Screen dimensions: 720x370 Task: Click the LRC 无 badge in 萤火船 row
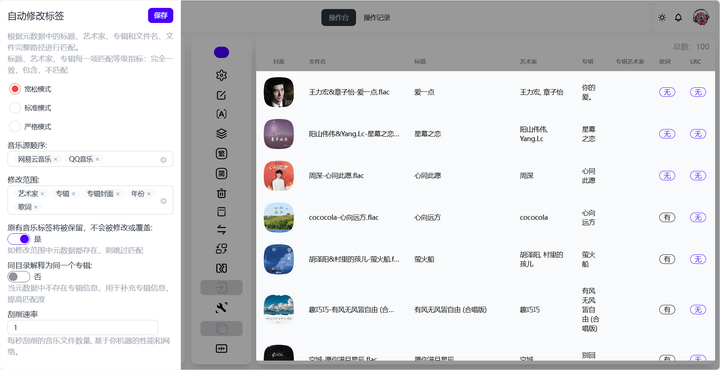[698, 259]
